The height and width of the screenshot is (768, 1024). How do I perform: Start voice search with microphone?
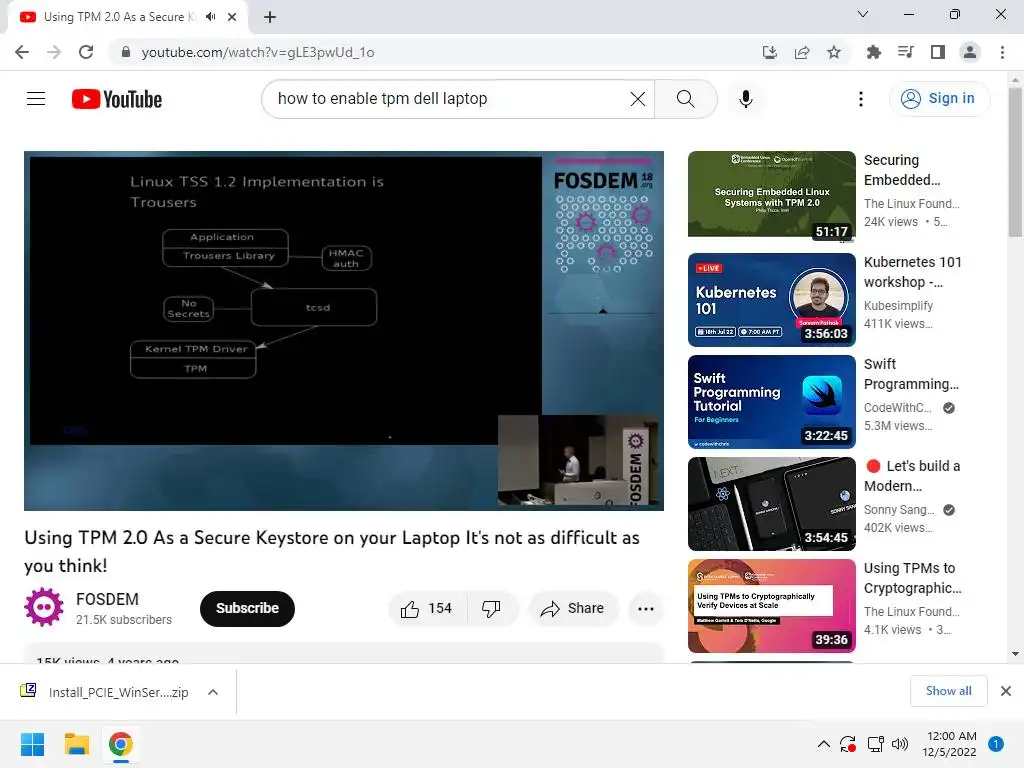746,99
